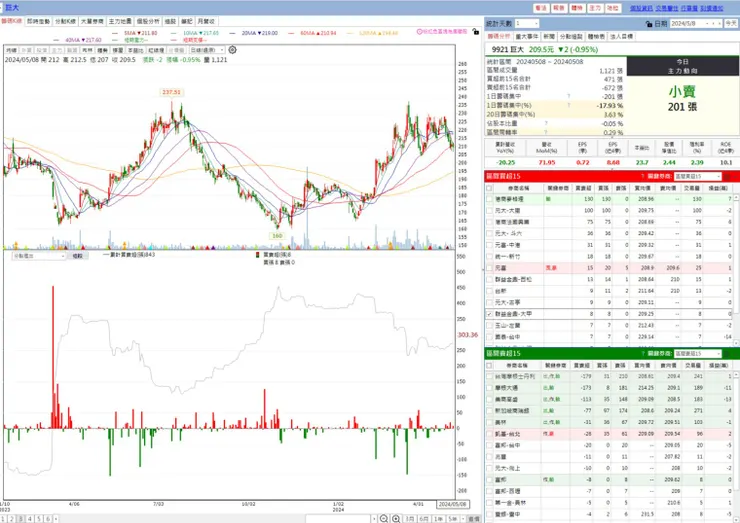Screen dimensions: 740x523
Task: Zoom in with the plus magnifier
Action: (x=396, y=519)
